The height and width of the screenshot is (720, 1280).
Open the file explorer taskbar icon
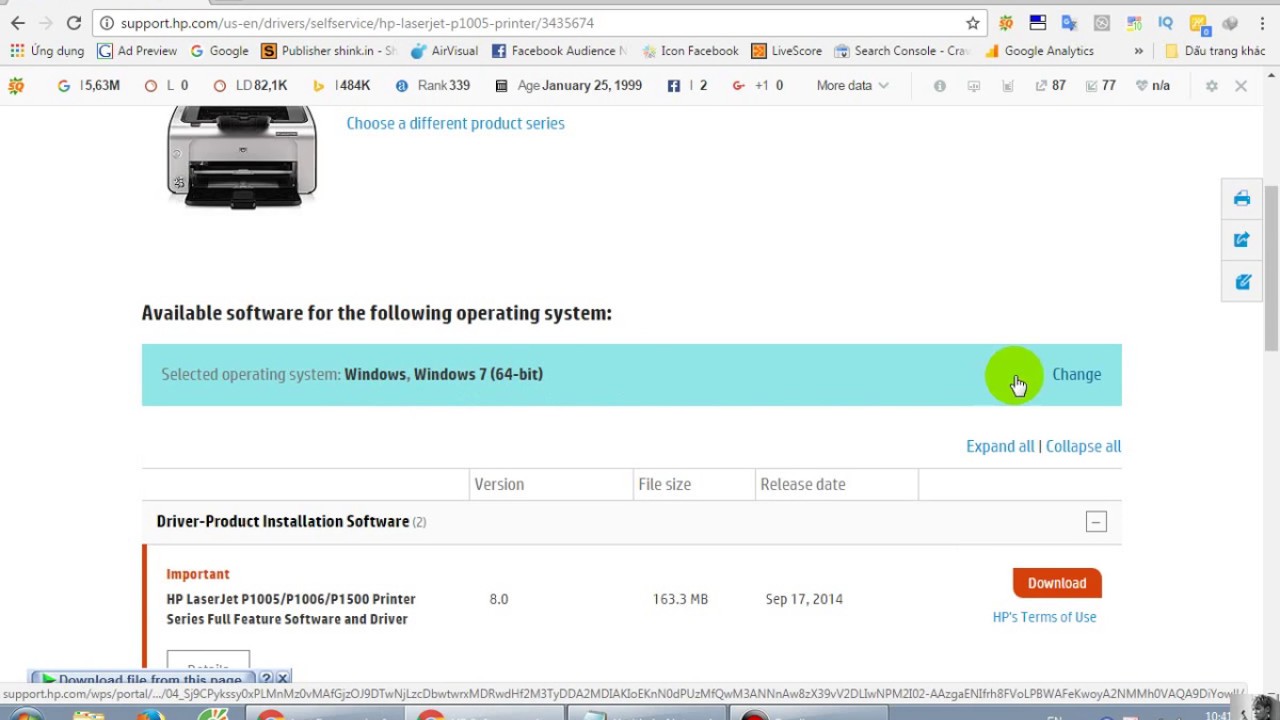(88, 714)
